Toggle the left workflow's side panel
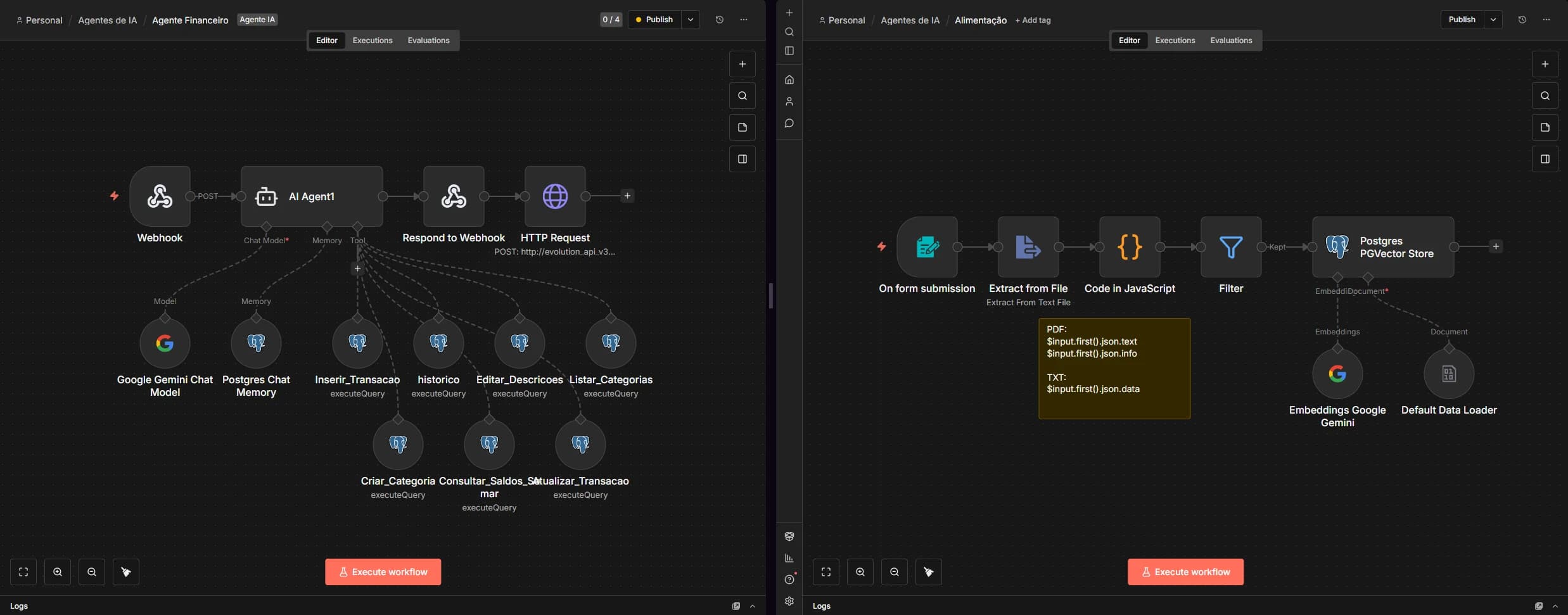 coord(741,159)
